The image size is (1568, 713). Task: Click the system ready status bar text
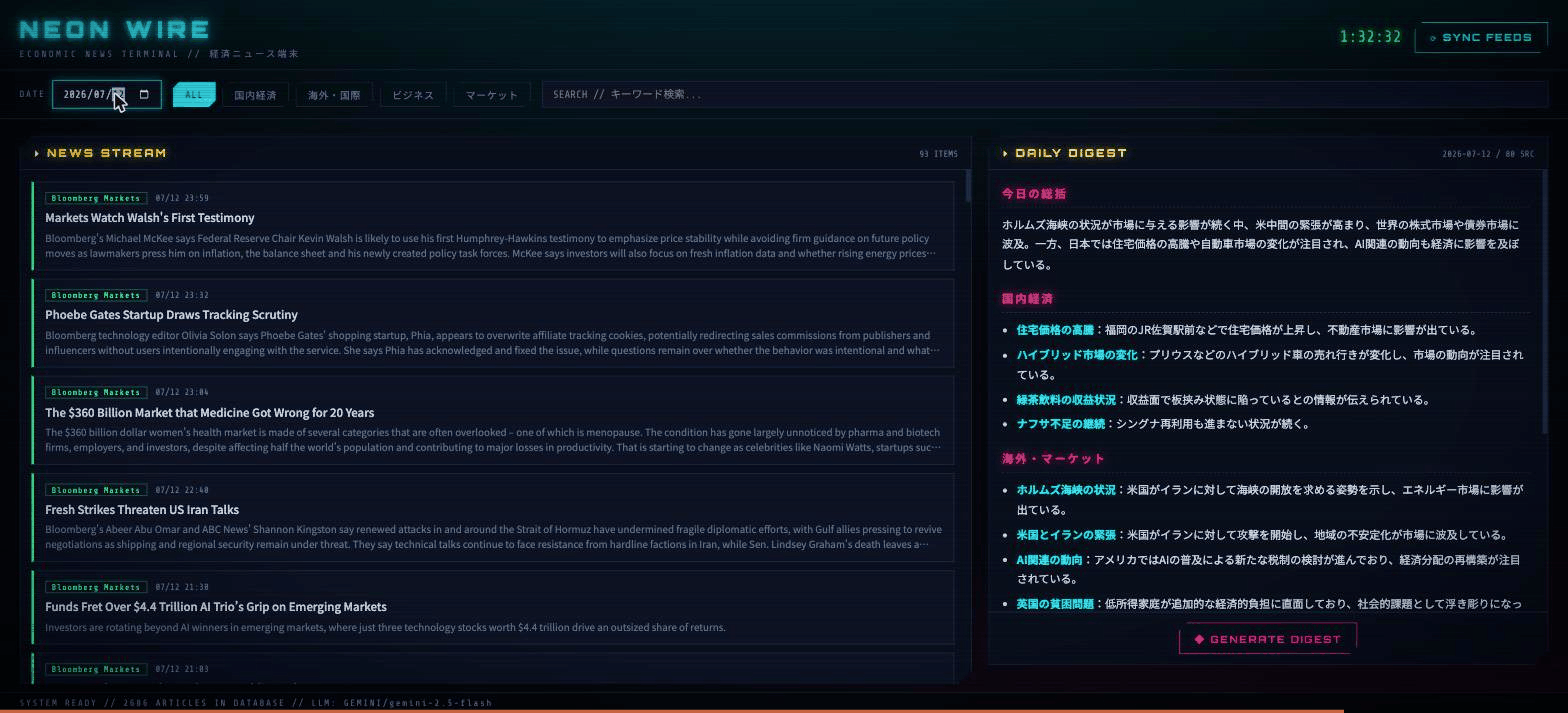point(256,703)
